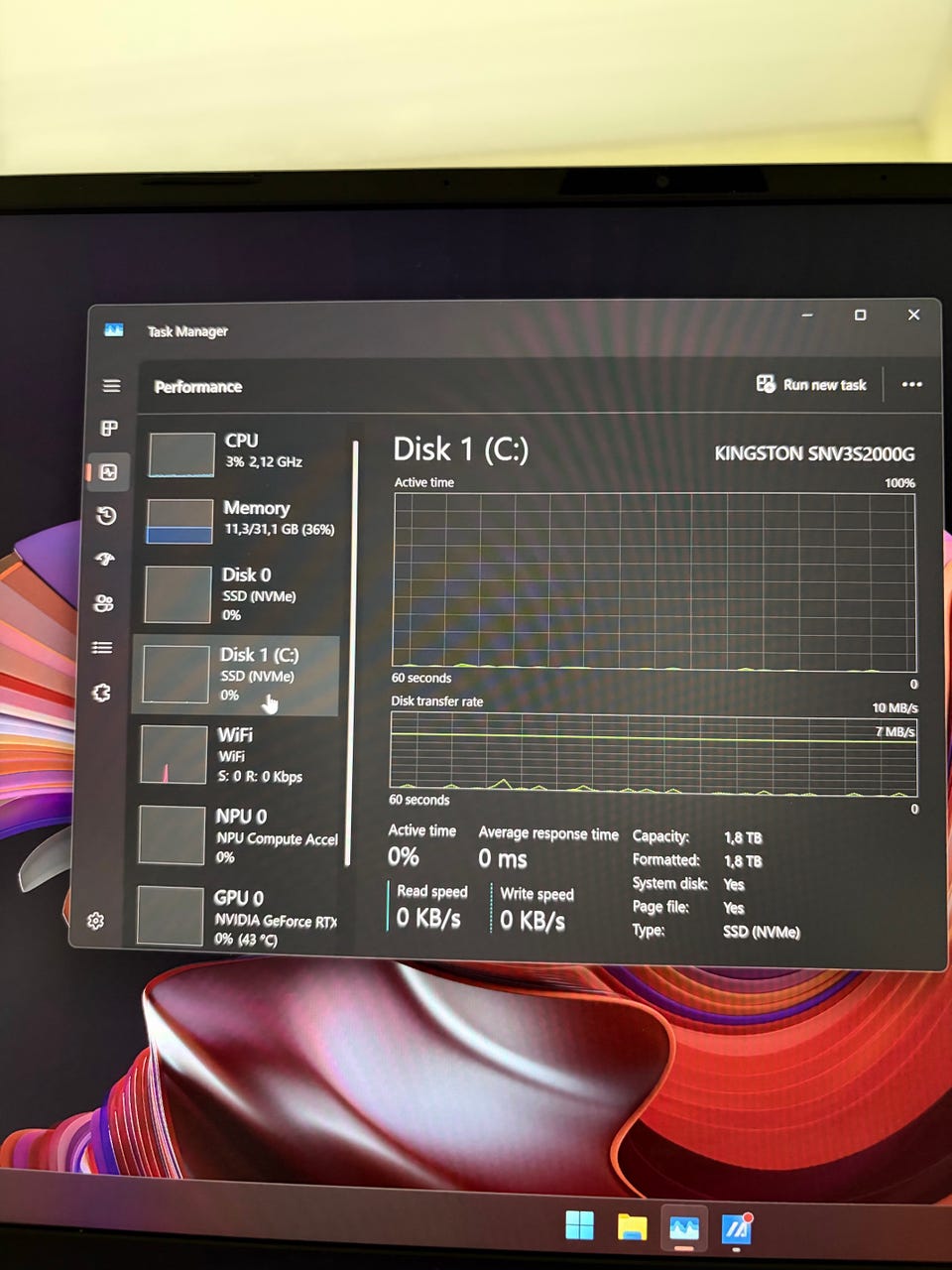The image size is (952, 1270).
Task: Open the Startup apps page icon
Action: click(104, 560)
